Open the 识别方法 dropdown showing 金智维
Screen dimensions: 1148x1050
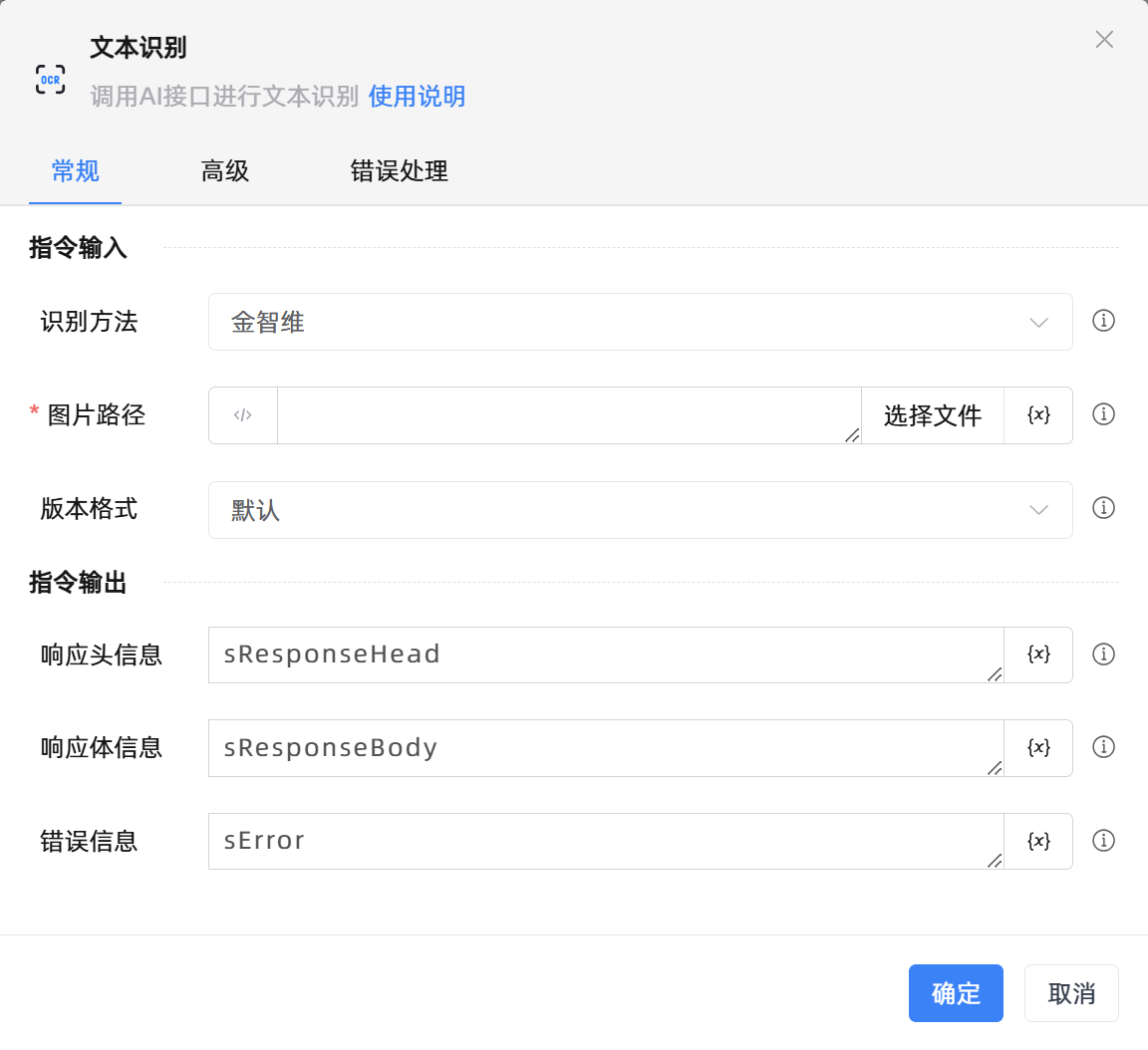point(640,322)
